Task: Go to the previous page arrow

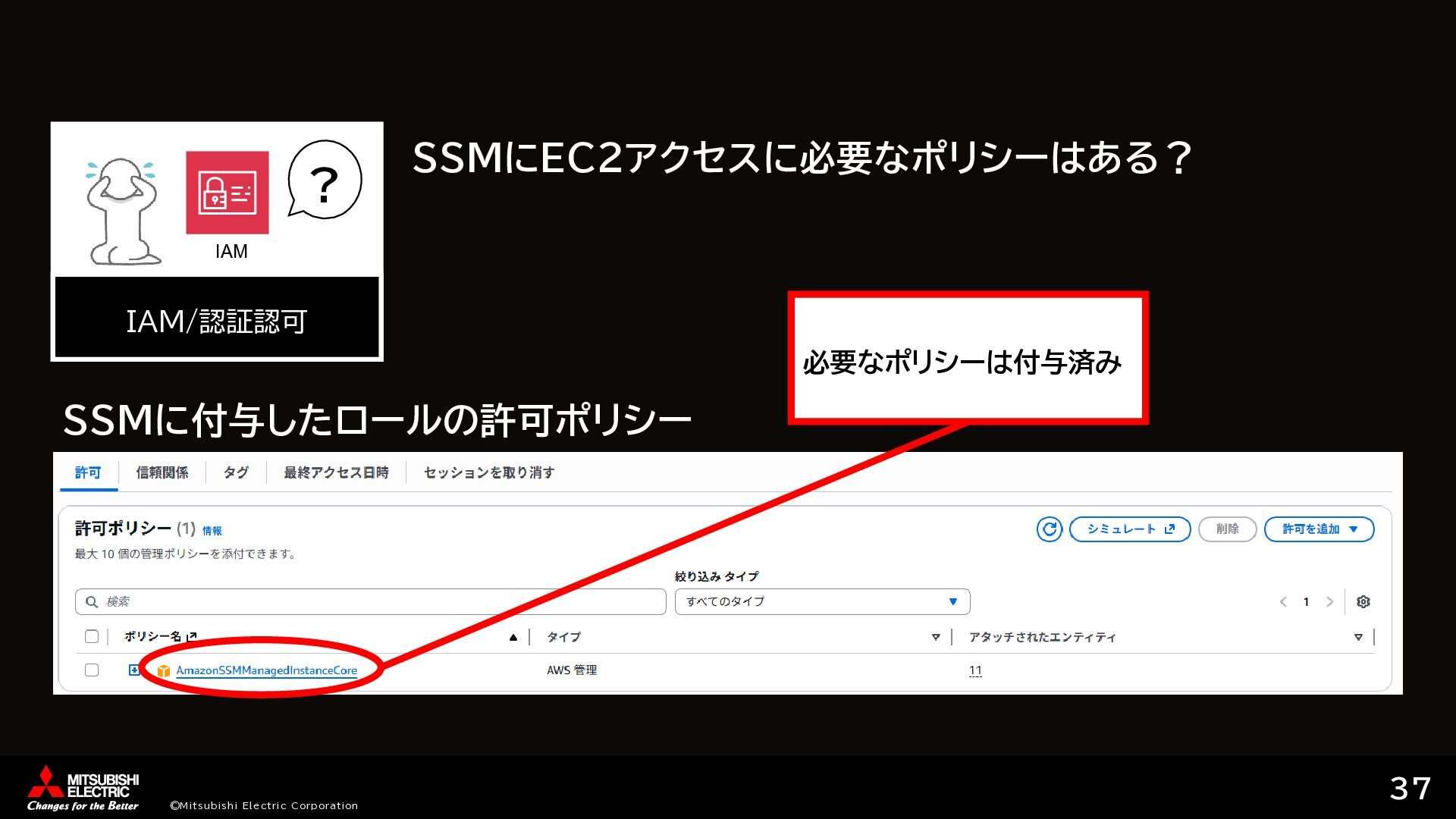Action: pos(1283,601)
